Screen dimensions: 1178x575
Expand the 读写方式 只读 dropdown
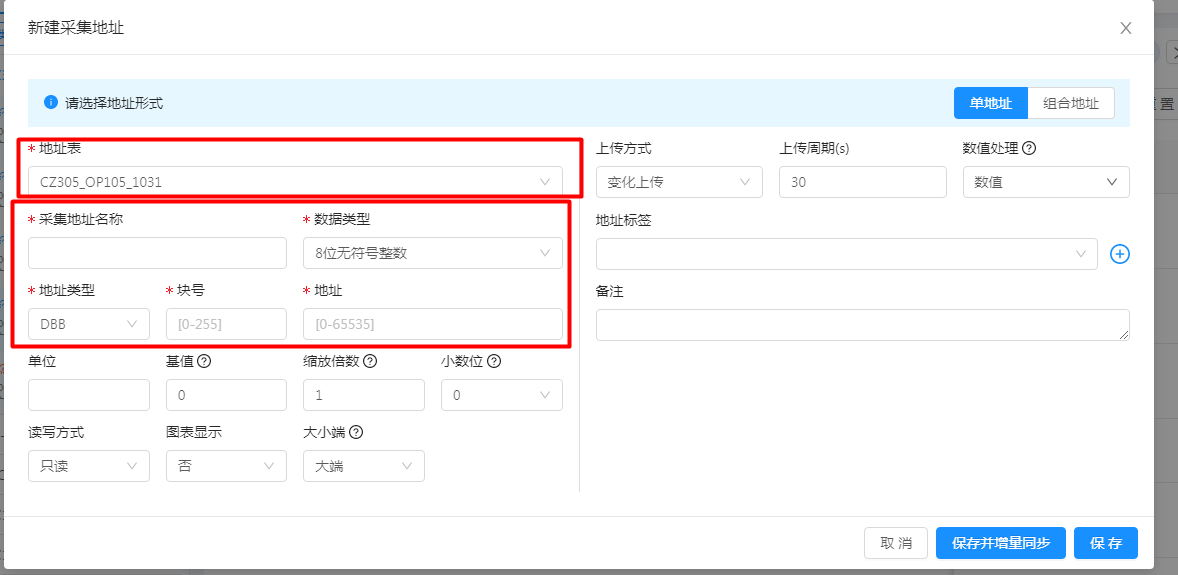pos(89,466)
